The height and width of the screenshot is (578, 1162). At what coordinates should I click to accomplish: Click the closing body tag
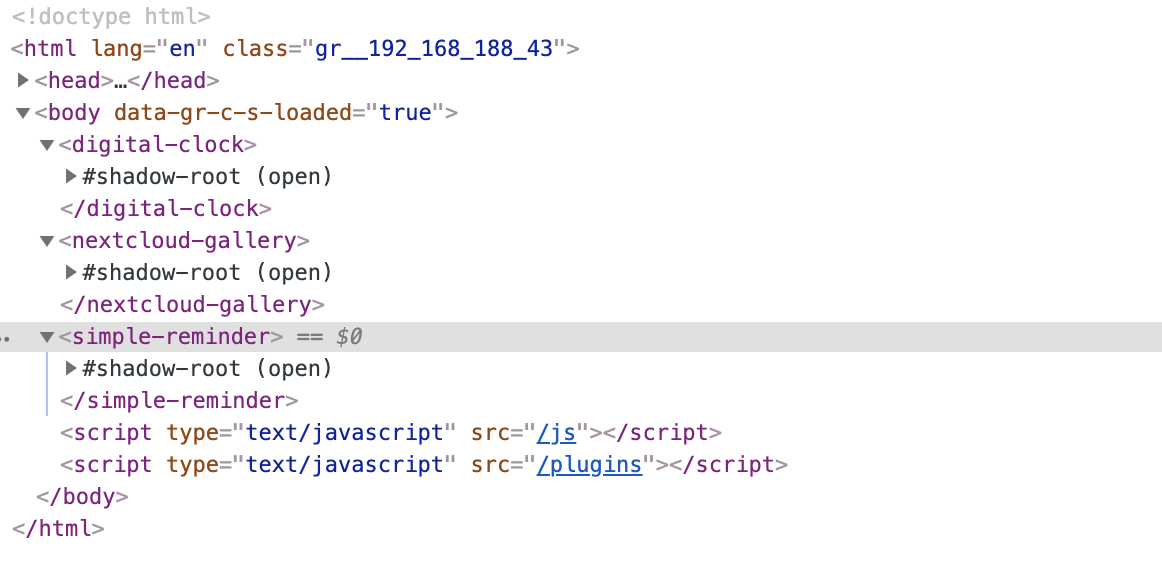pyautogui.click(x=82, y=497)
